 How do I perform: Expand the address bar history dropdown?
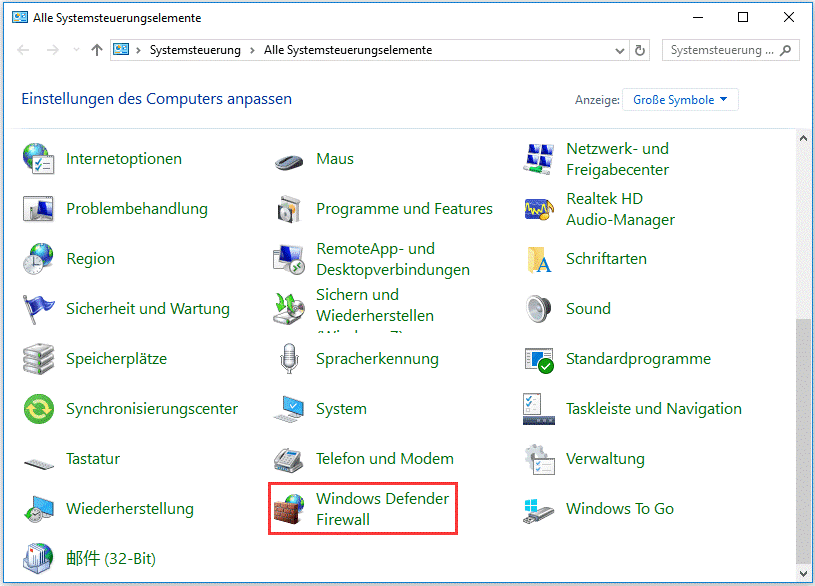point(620,50)
